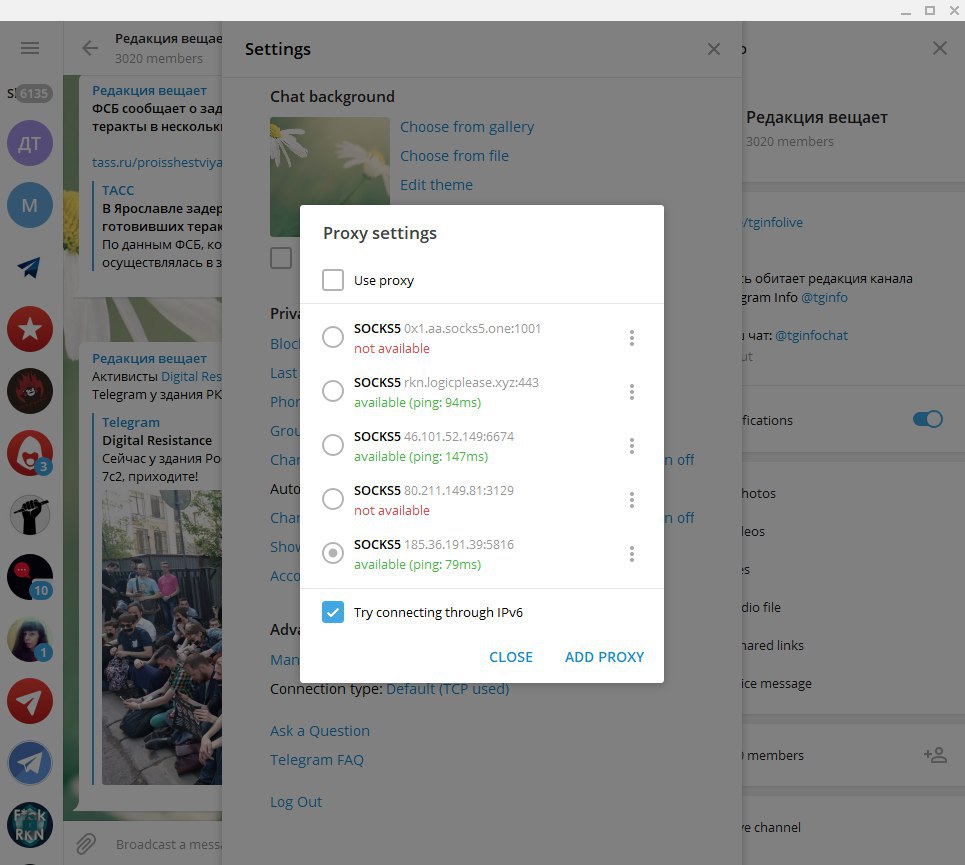Open the @tginfochat mention link
This screenshot has height=865, width=965.
811,335
